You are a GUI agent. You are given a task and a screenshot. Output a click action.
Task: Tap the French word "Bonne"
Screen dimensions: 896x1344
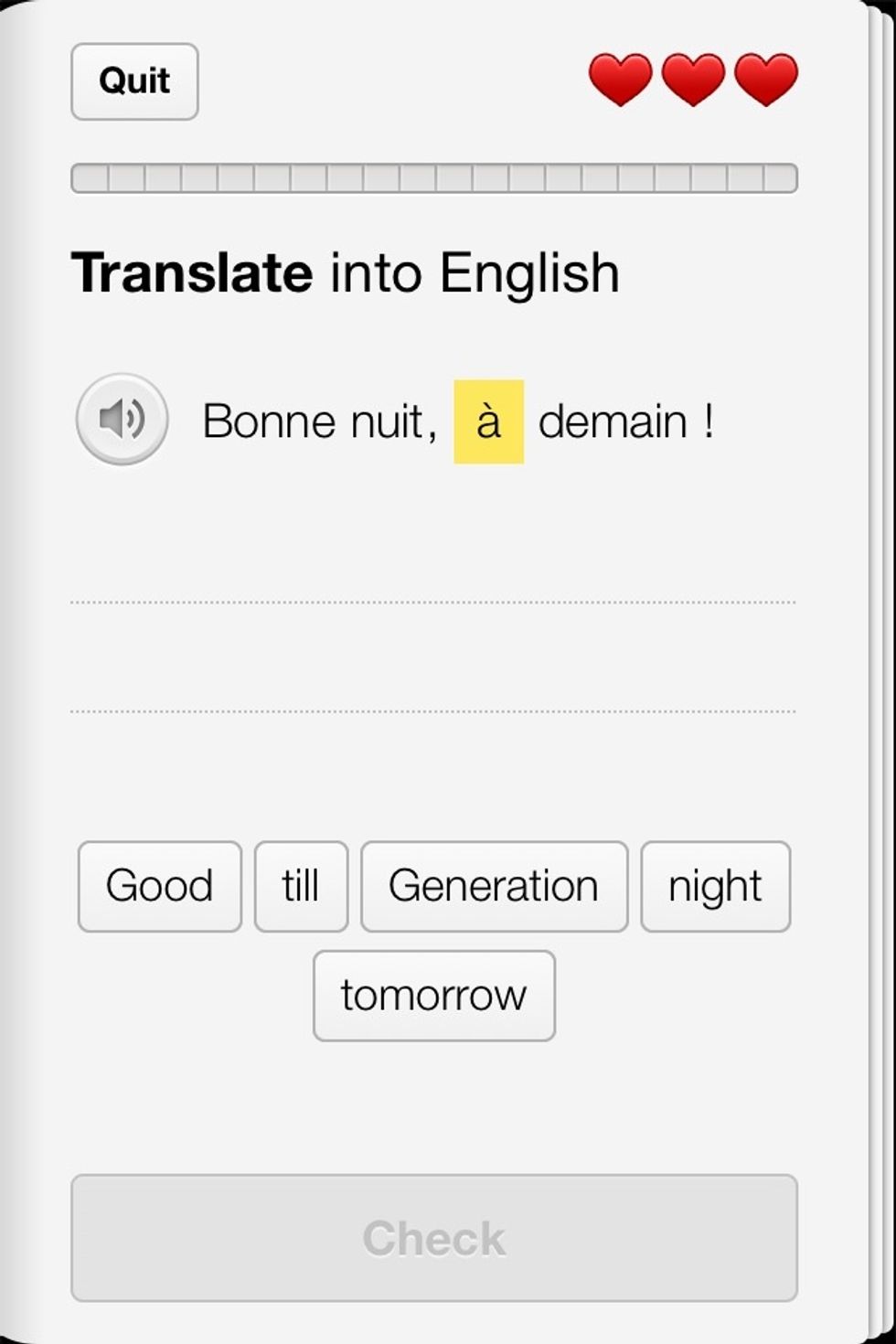pos(259,421)
